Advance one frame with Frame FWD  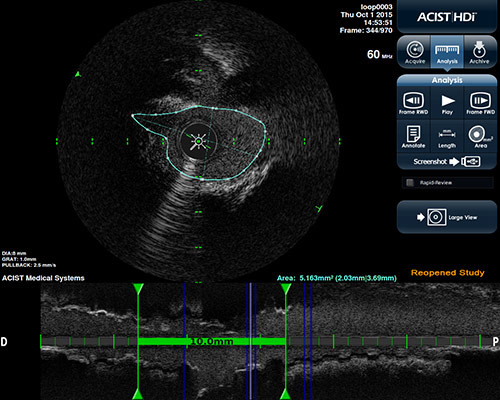tap(480, 103)
